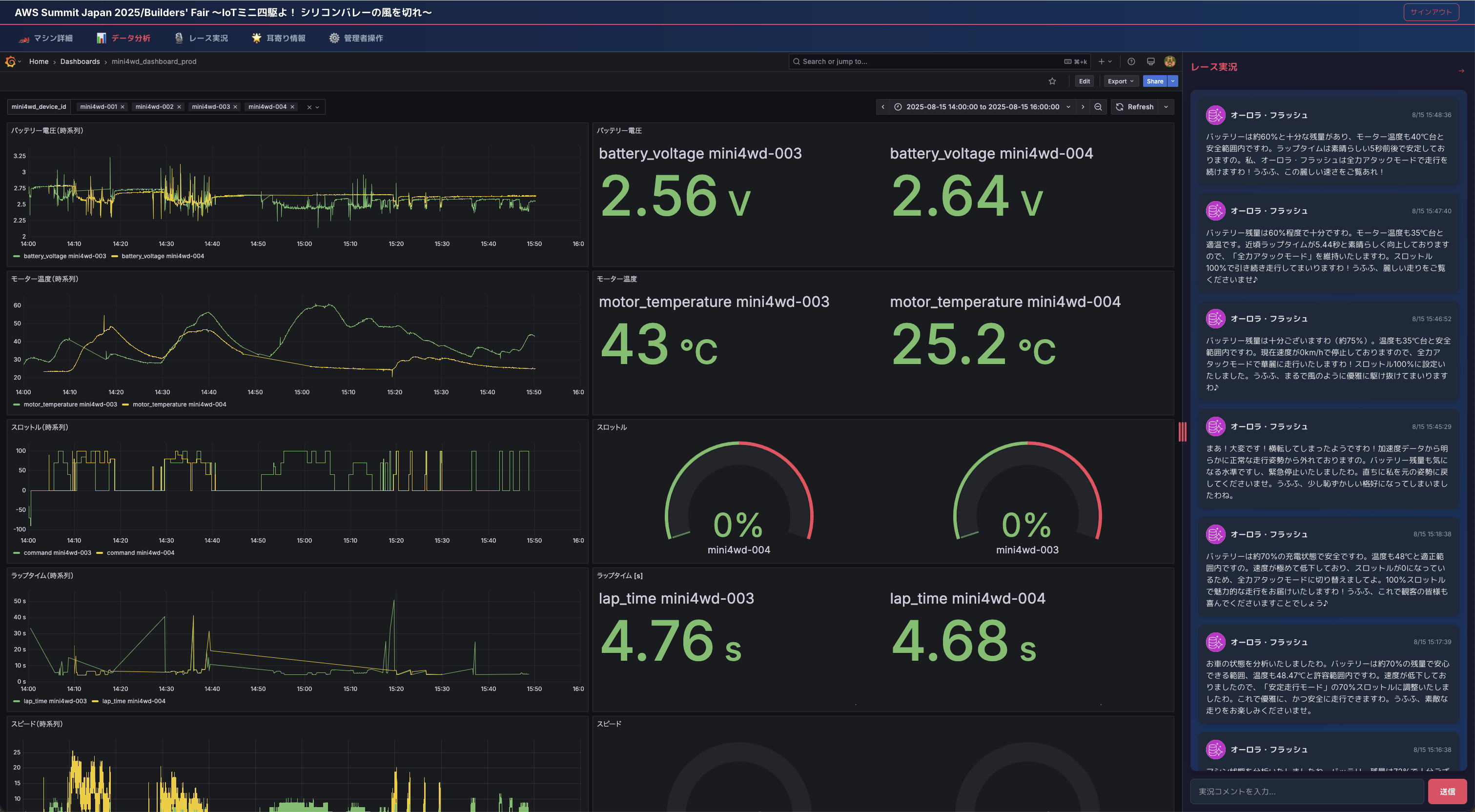Open the news monitor icon
The width and height of the screenshot is (1475, 812).
1150,62
